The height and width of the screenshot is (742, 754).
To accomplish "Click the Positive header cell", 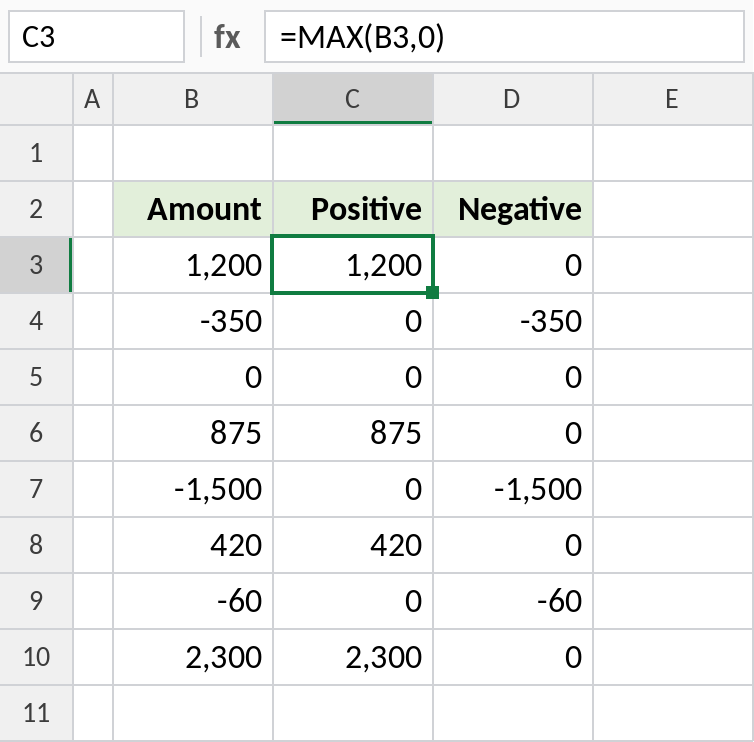I will (352, 209).
